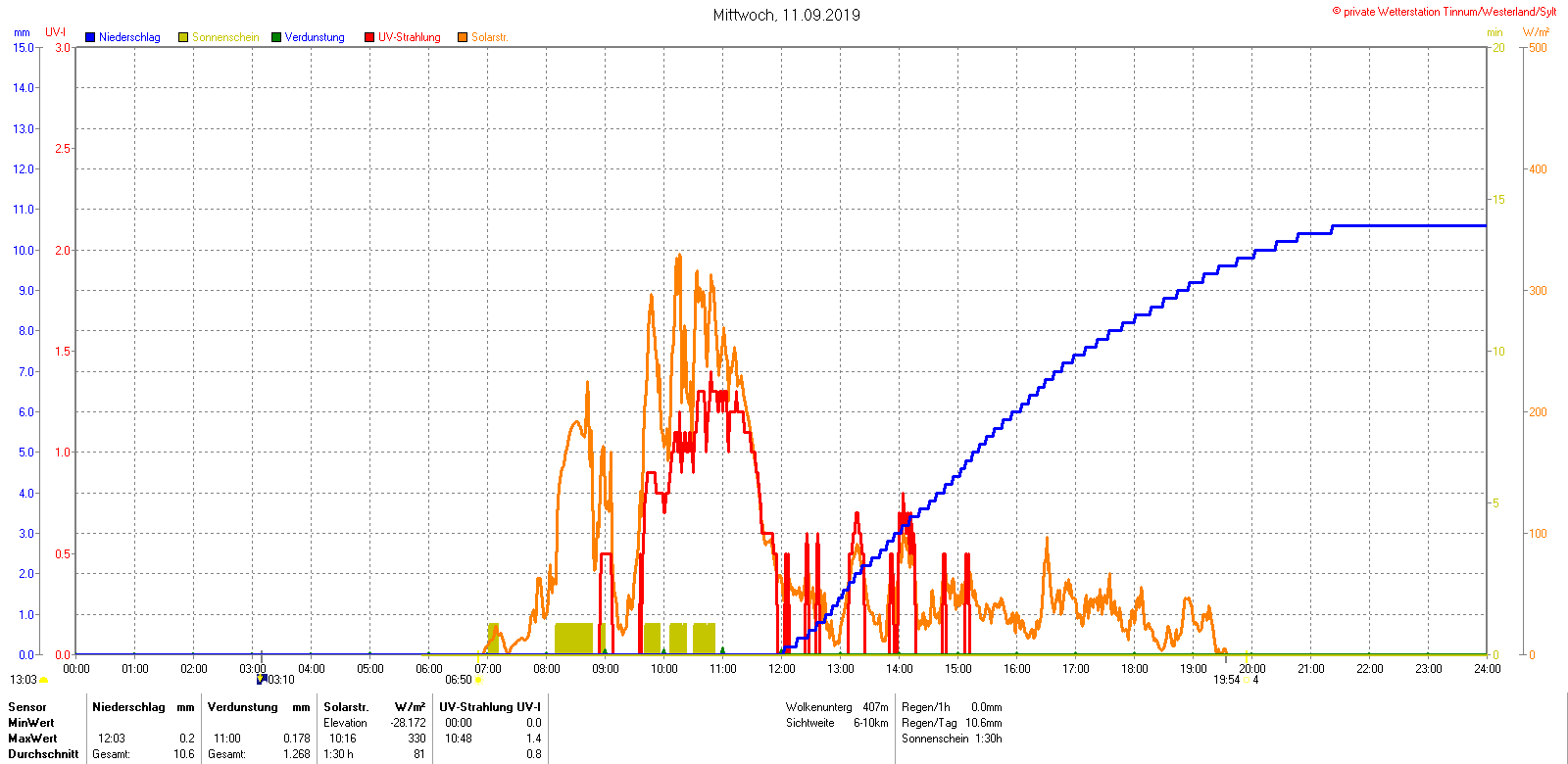
Task: Click the Solarstr. max value 330
Action: click(x=417, y=739)
